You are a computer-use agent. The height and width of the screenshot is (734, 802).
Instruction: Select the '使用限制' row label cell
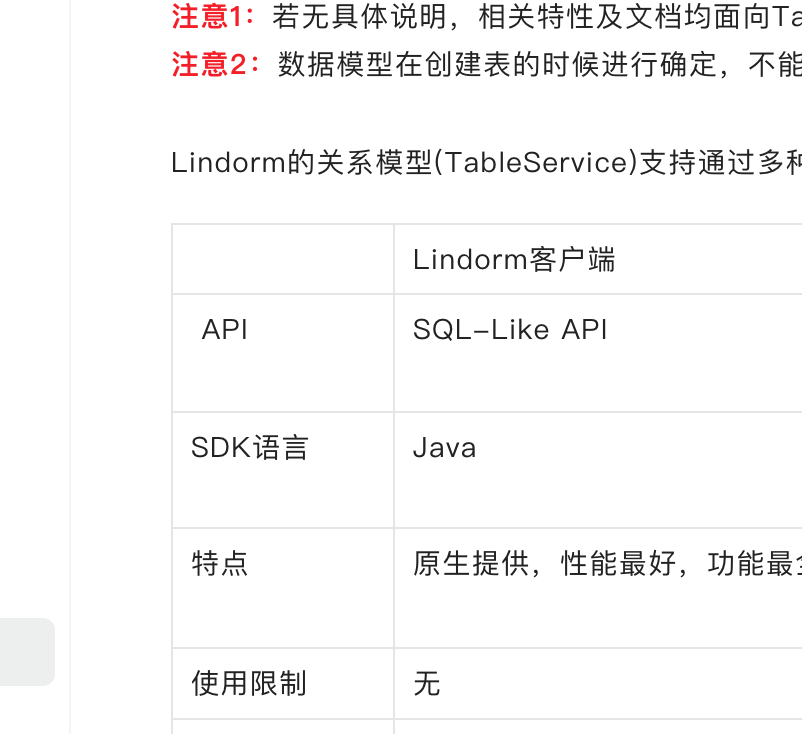pos(283,683)
